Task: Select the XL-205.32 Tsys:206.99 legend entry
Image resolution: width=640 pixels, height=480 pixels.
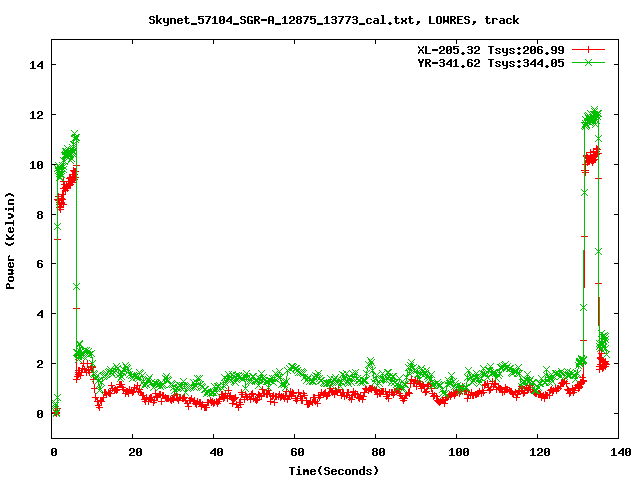Action: point(491,50)
